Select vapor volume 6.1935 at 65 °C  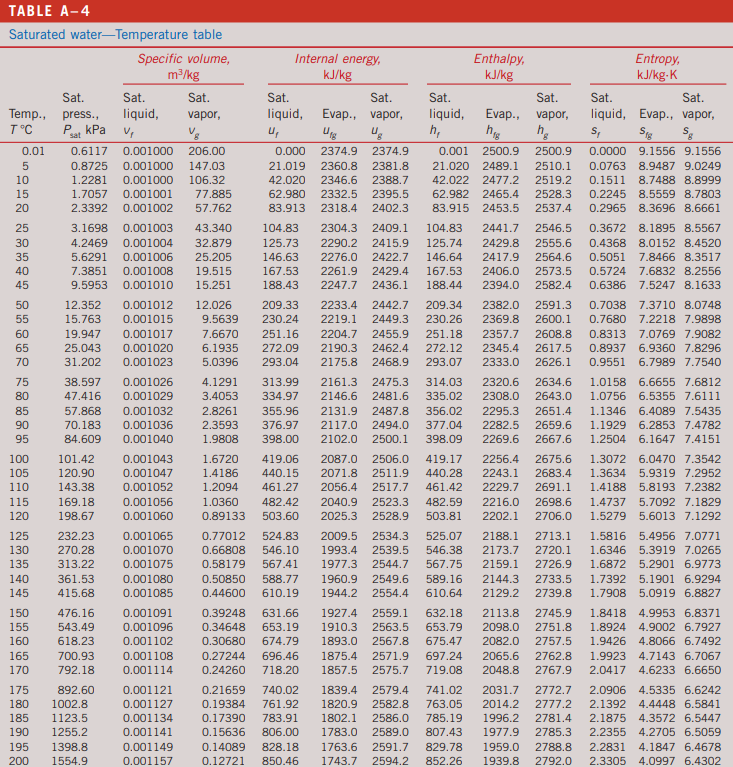(220, 348)
